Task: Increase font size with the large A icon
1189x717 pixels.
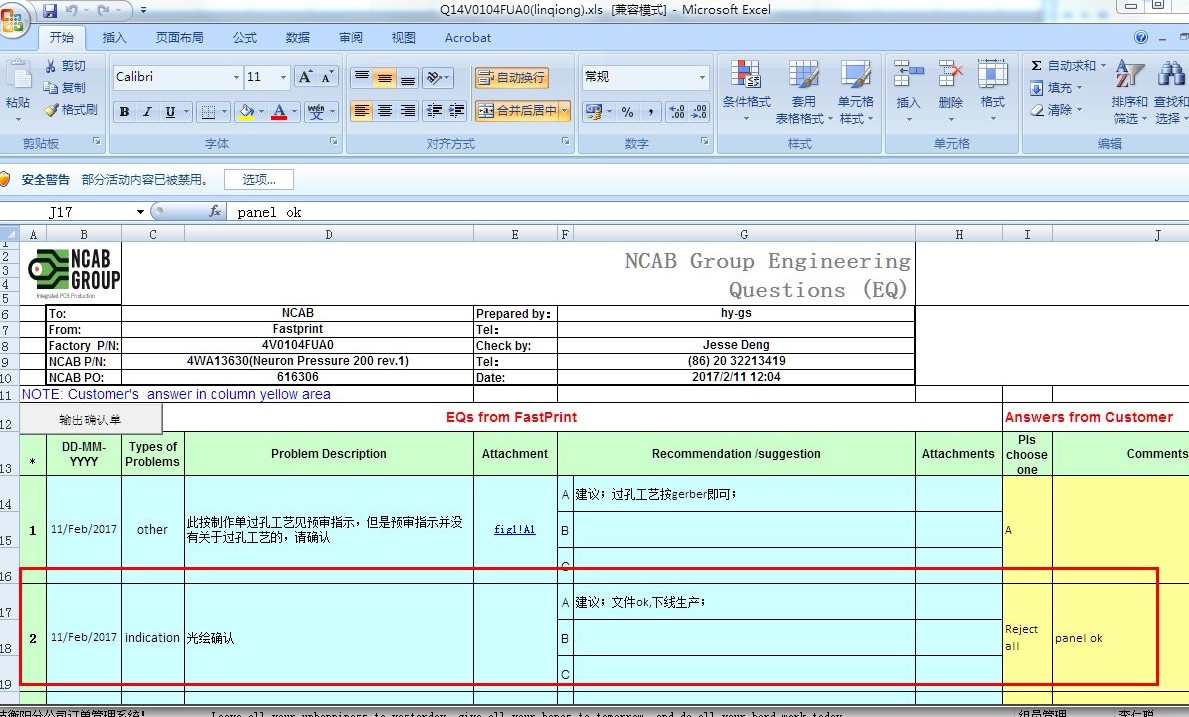Action: 305,77
